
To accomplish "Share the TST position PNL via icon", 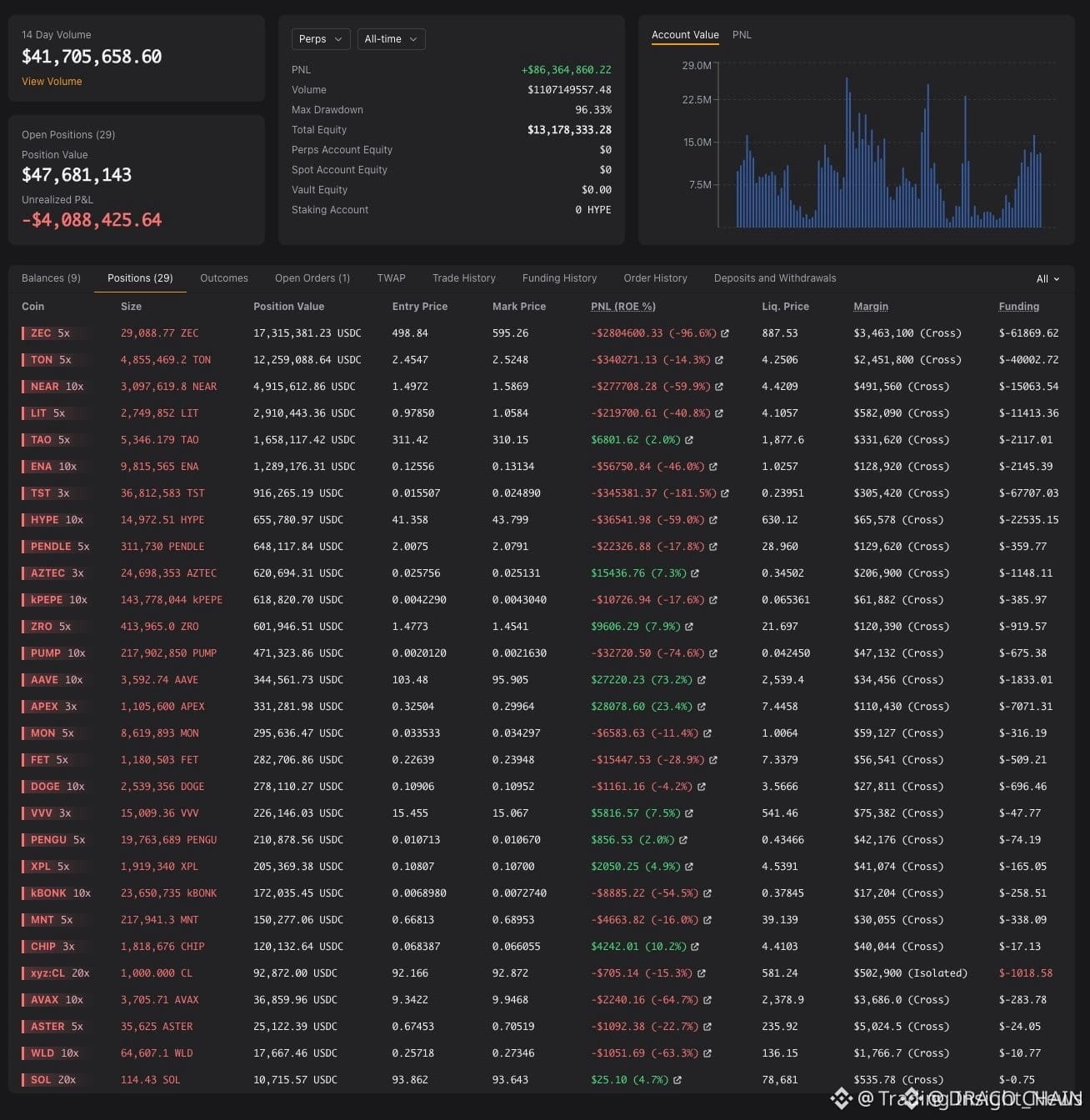I will coord(725,493).
